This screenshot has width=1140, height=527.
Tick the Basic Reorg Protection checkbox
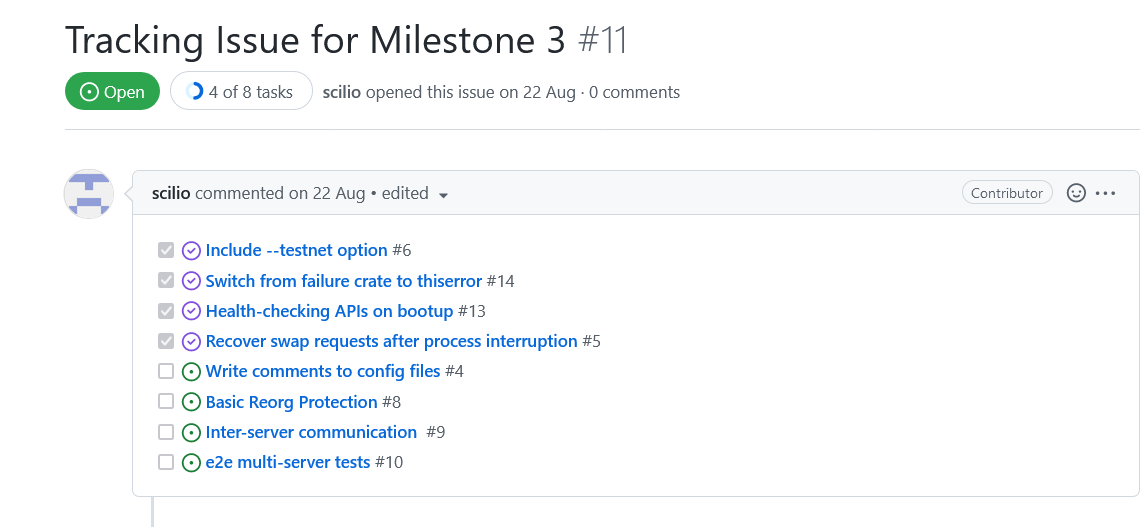(166, 401)
